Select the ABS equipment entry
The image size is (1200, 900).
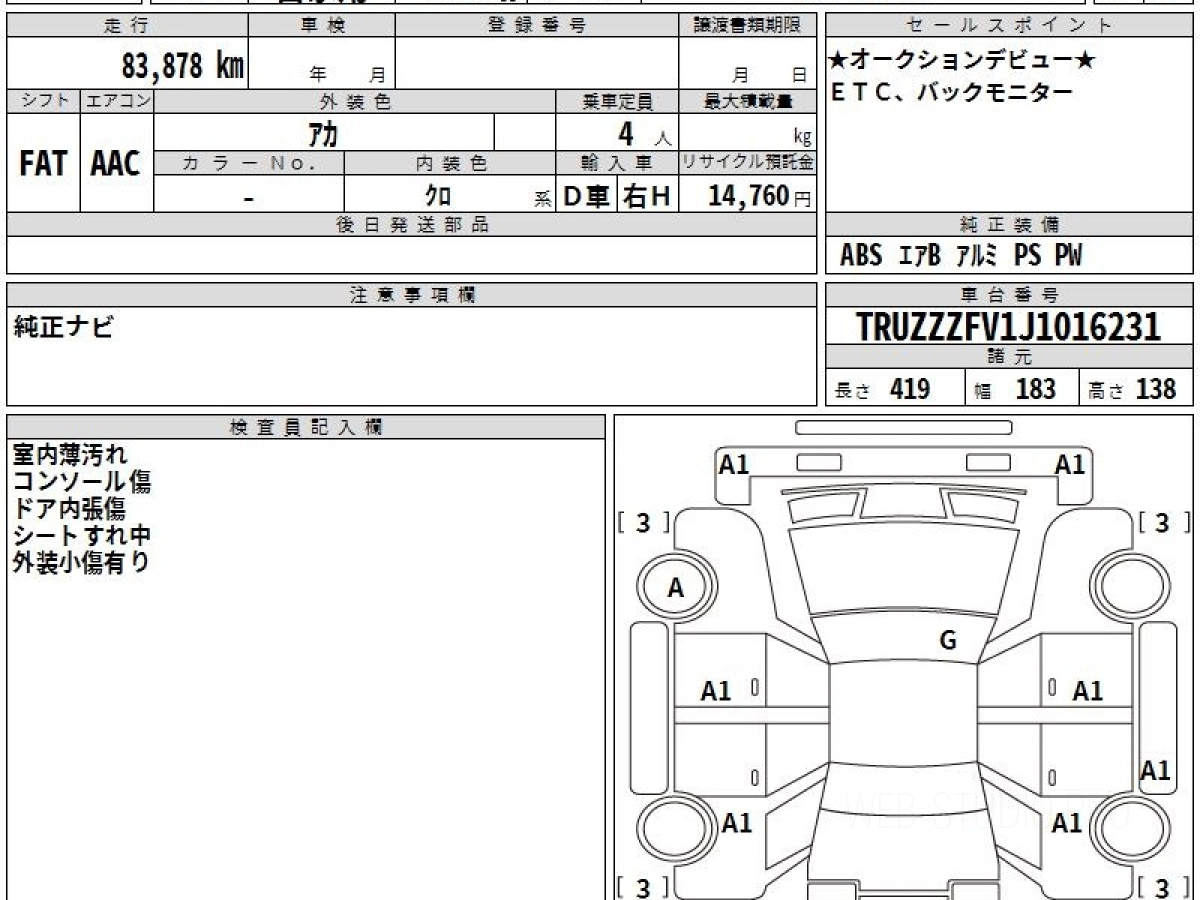861,256
